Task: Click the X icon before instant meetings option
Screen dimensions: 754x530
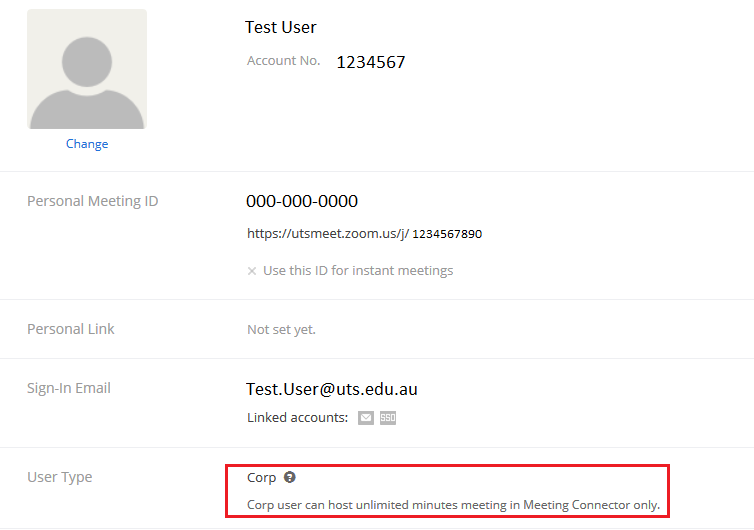Action: (x=252, y=271)
